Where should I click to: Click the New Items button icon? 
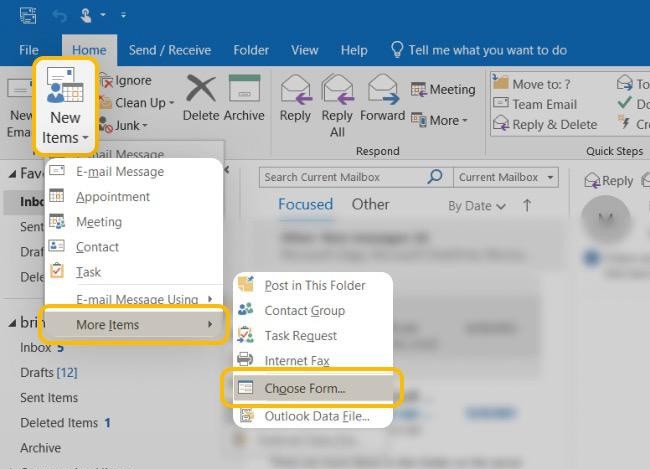65,87
